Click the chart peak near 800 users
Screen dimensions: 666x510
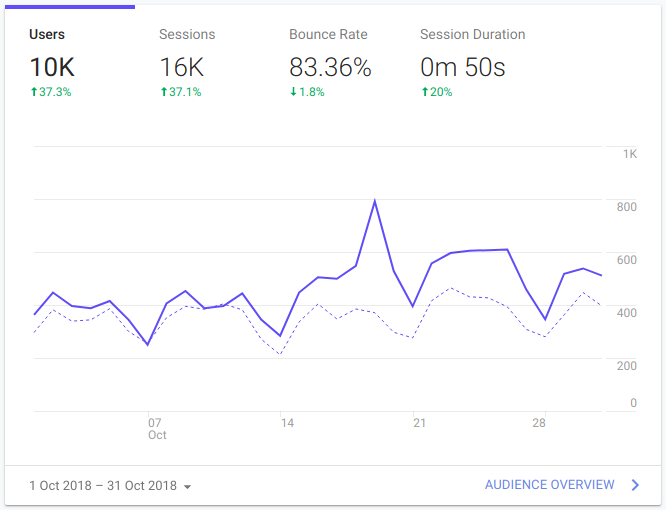[x=374, y=201]
